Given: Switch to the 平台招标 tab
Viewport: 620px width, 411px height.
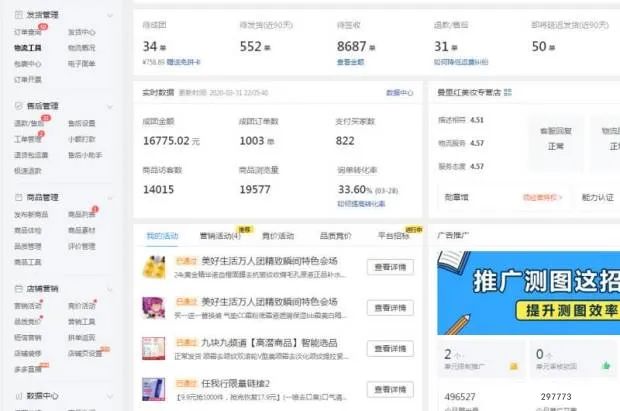Looking at the screenshot, I should point(394,236).
